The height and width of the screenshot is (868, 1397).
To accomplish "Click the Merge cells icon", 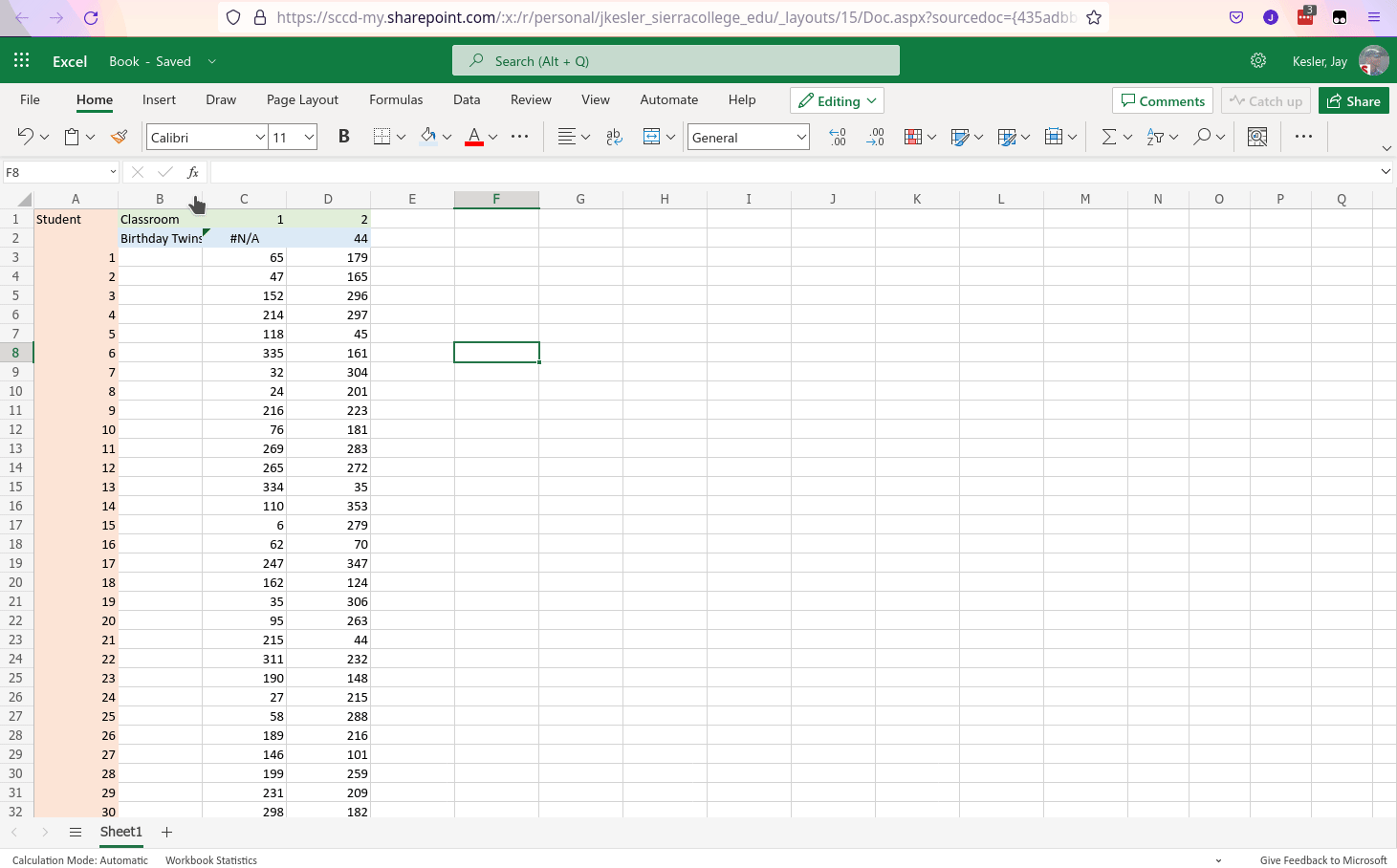I will 652,137.
